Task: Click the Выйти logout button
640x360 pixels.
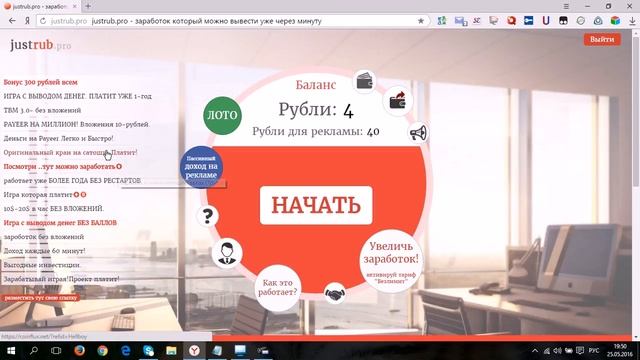Action: [602, 39]
